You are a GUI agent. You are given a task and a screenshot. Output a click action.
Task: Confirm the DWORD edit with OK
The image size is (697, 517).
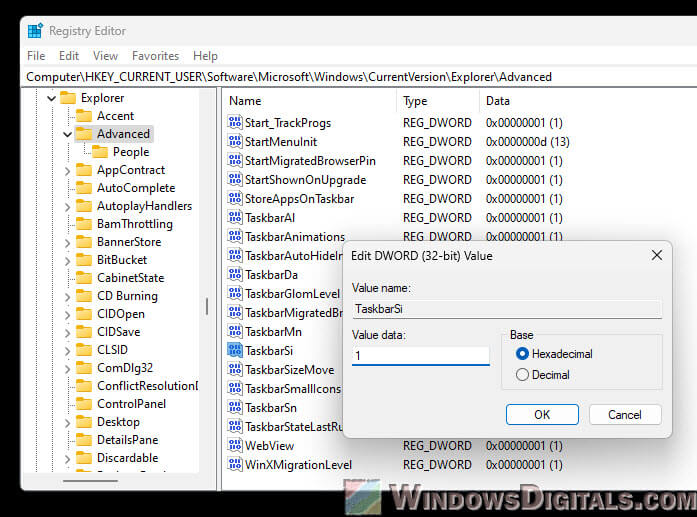click(542, 414)
